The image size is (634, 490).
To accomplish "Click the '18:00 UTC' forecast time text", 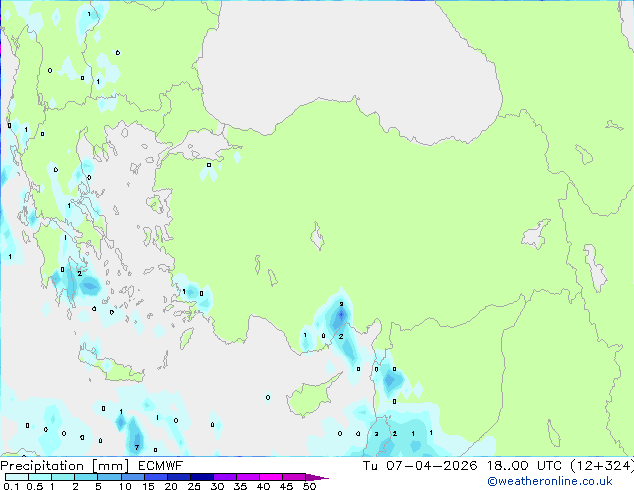I will point(524,466).
